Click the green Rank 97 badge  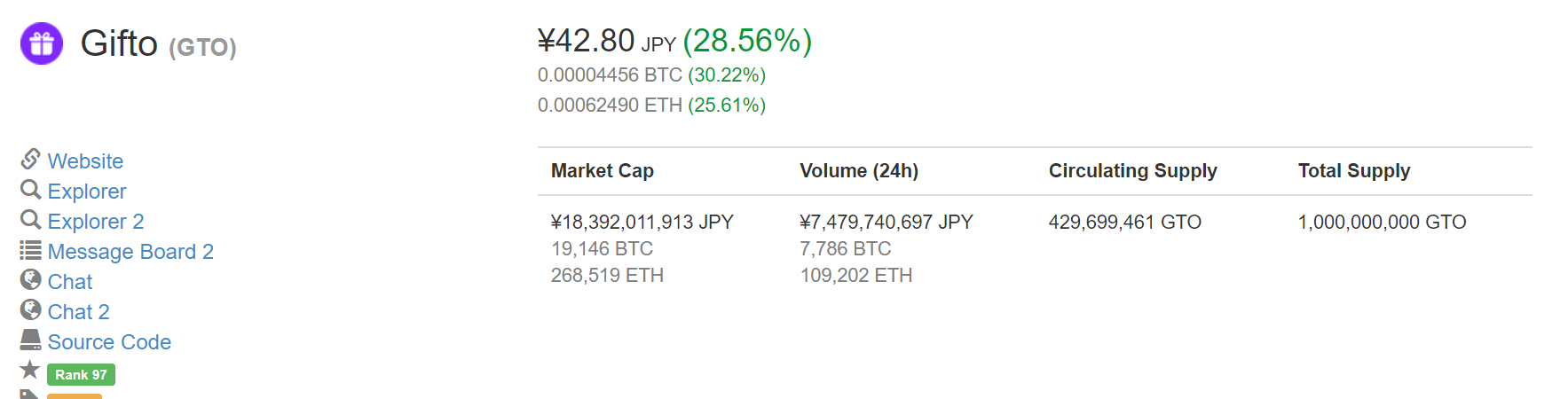81,375
